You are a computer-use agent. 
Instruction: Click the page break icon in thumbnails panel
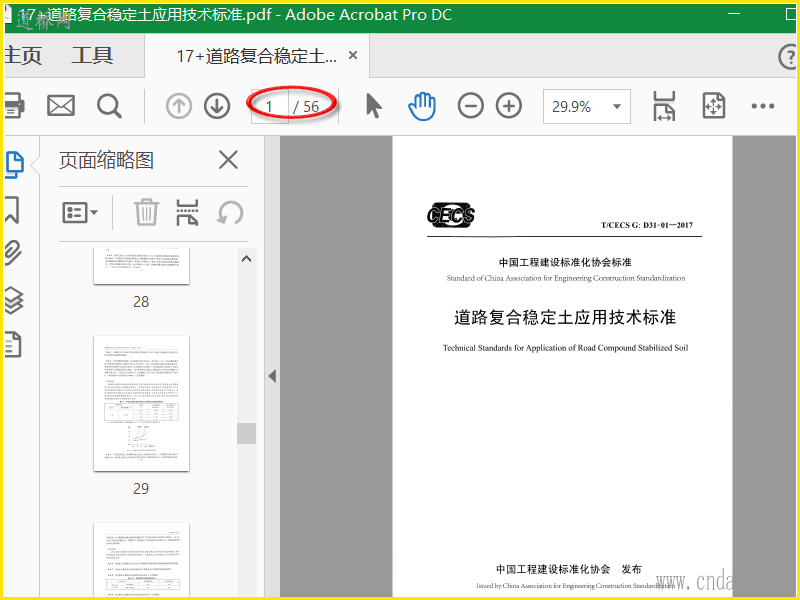pyautogui.click(x=187, y=212)
